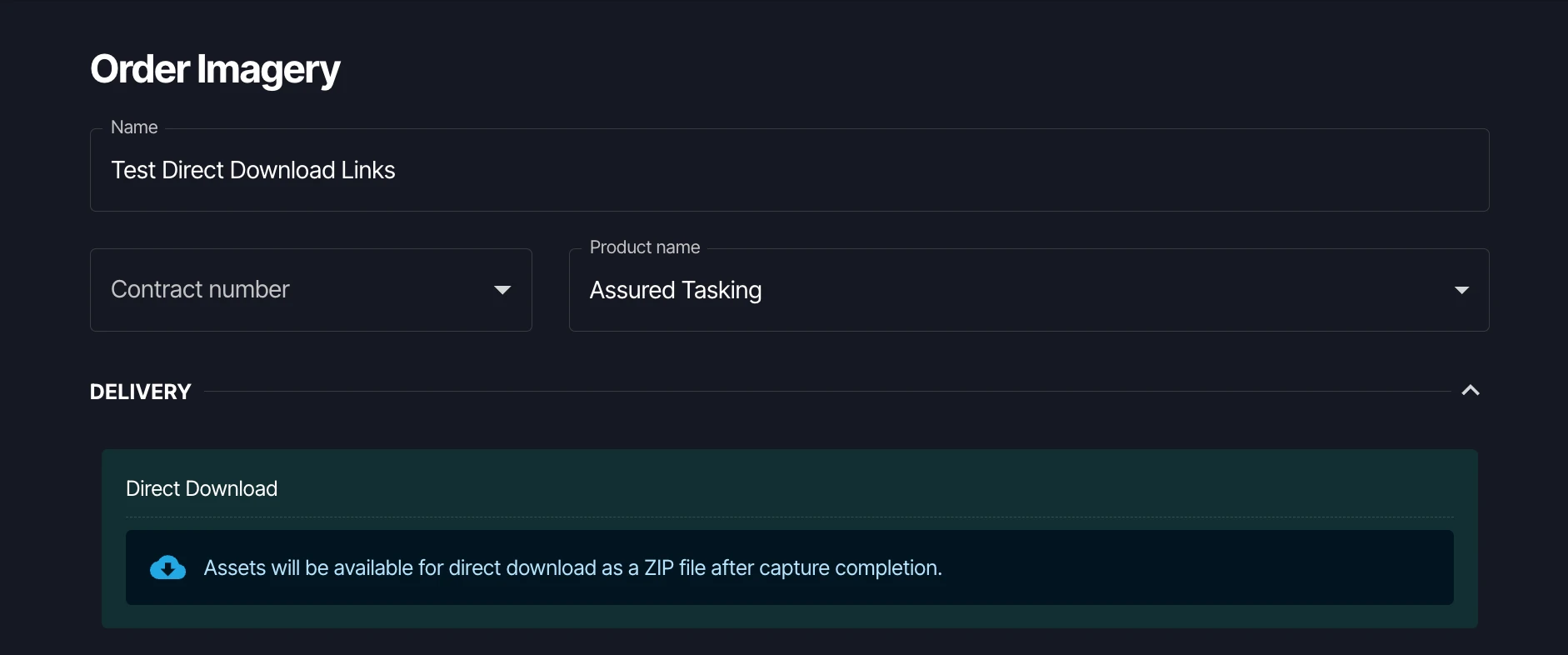
Task: Open the Product name dropdown
Action: pos(1029,290)
